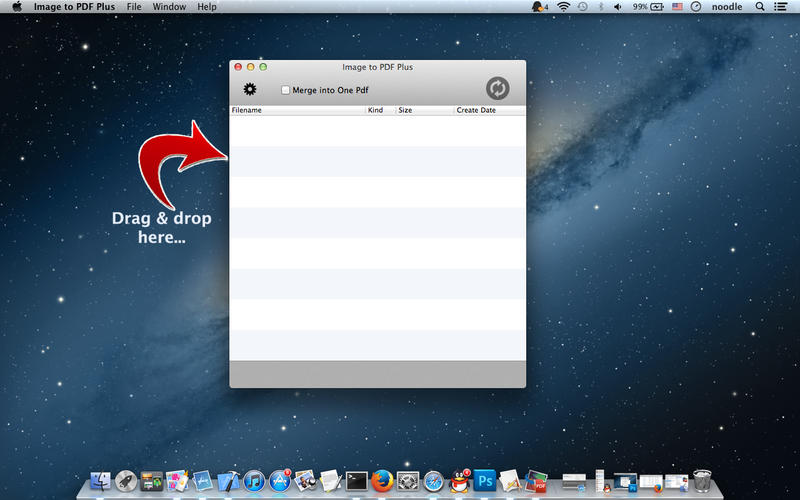Open the noodle user account menu
This screenshot has height=500, width=800.
[727, 7]
